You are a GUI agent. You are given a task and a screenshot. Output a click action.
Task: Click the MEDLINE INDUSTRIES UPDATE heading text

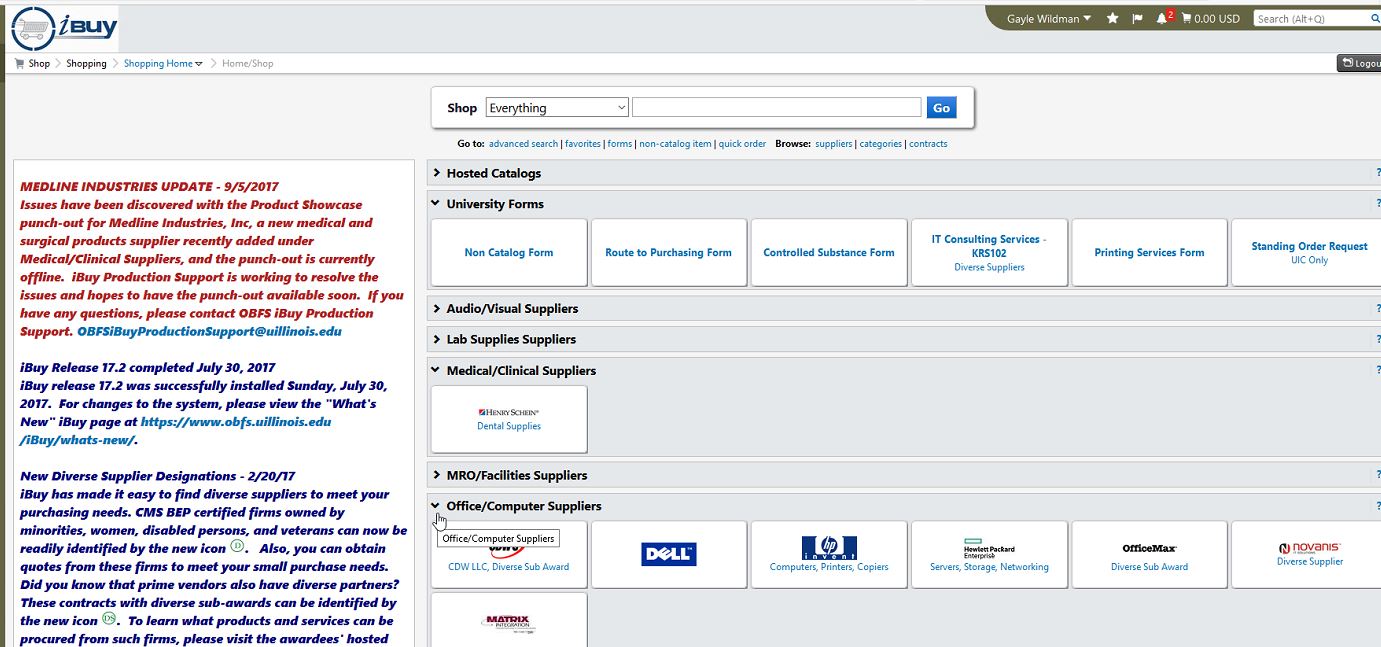tap(149, 187)
